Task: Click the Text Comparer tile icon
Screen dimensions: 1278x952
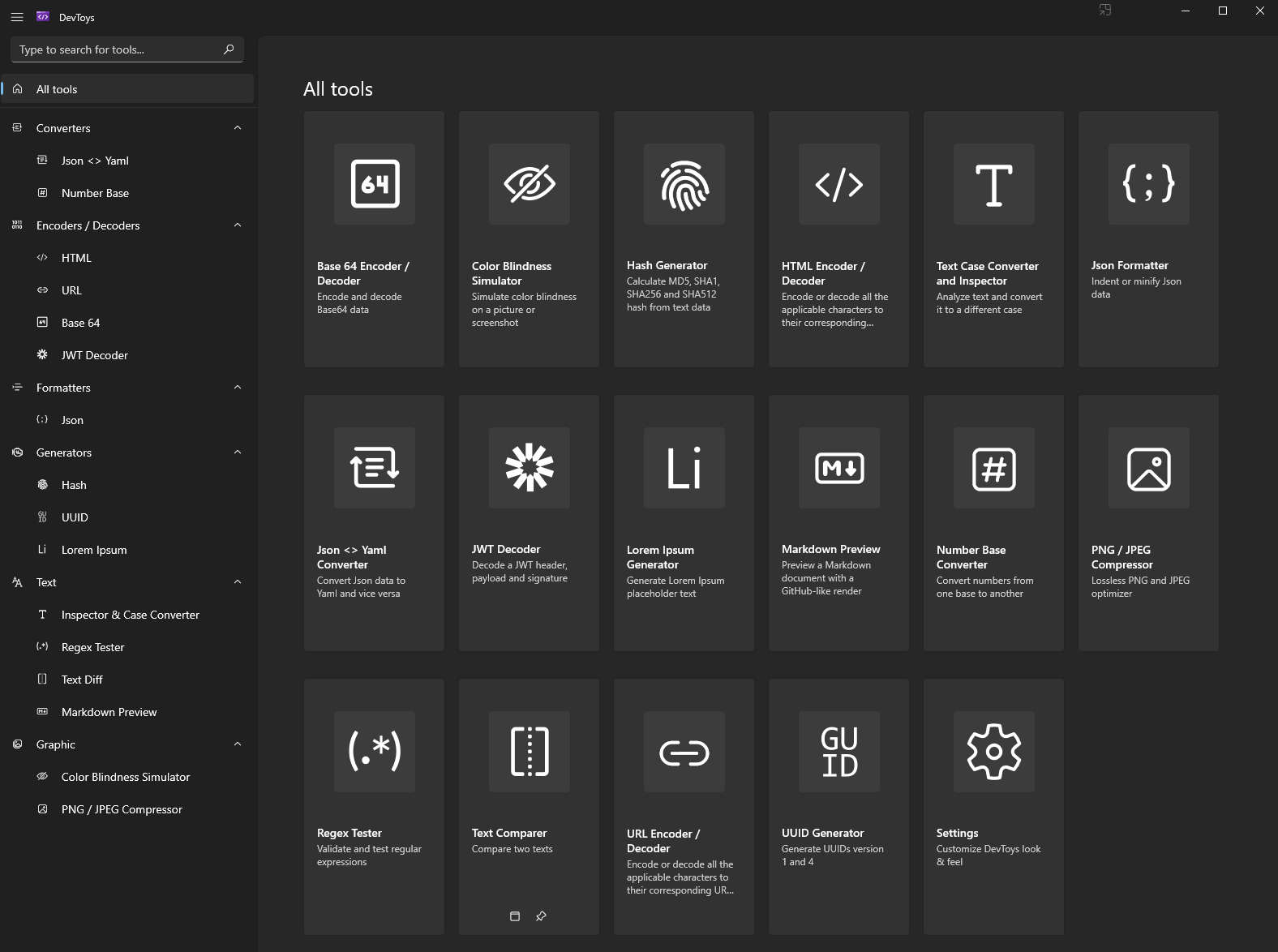Action: pos(530,752)
